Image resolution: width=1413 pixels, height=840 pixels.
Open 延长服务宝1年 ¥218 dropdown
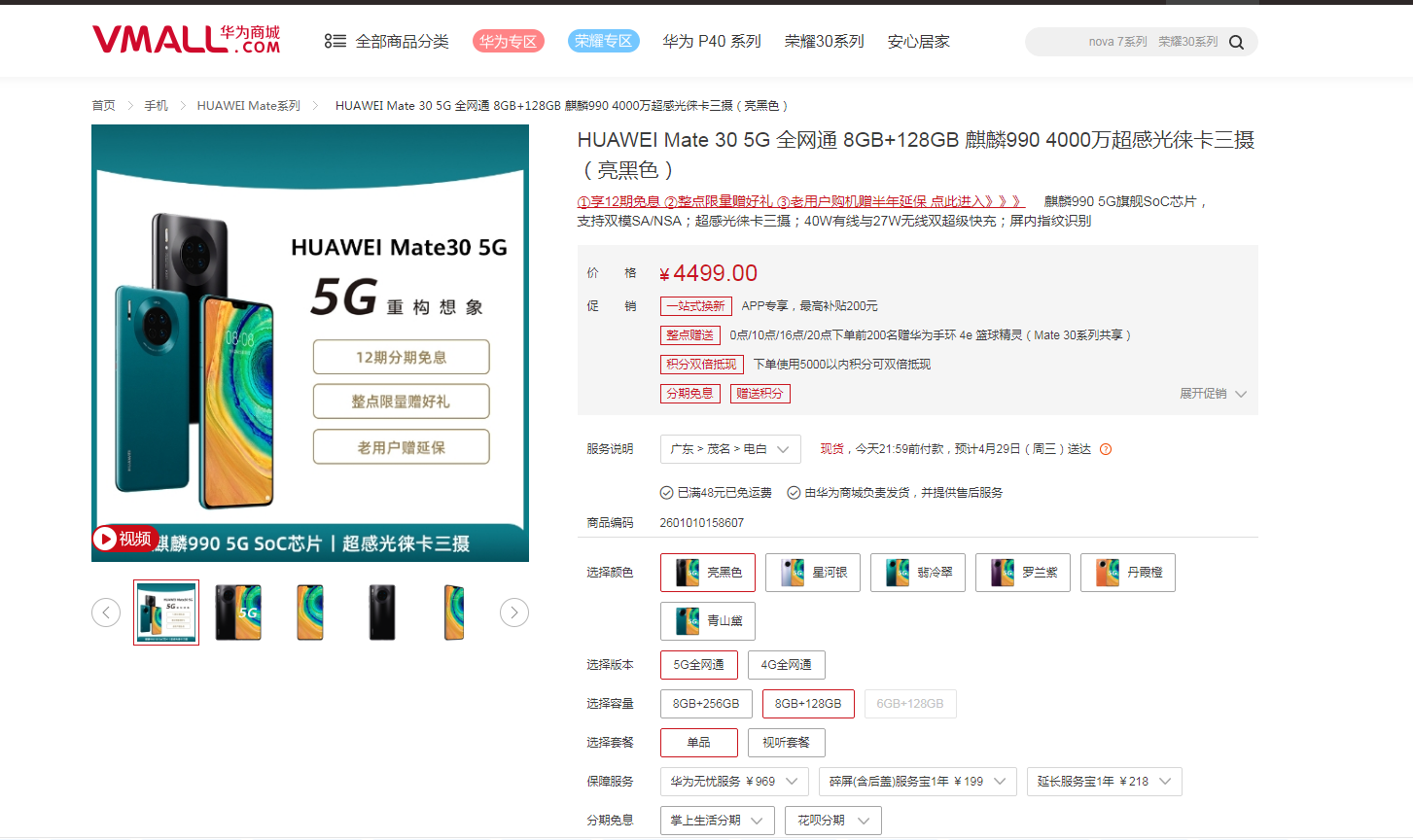(1105, 782)
